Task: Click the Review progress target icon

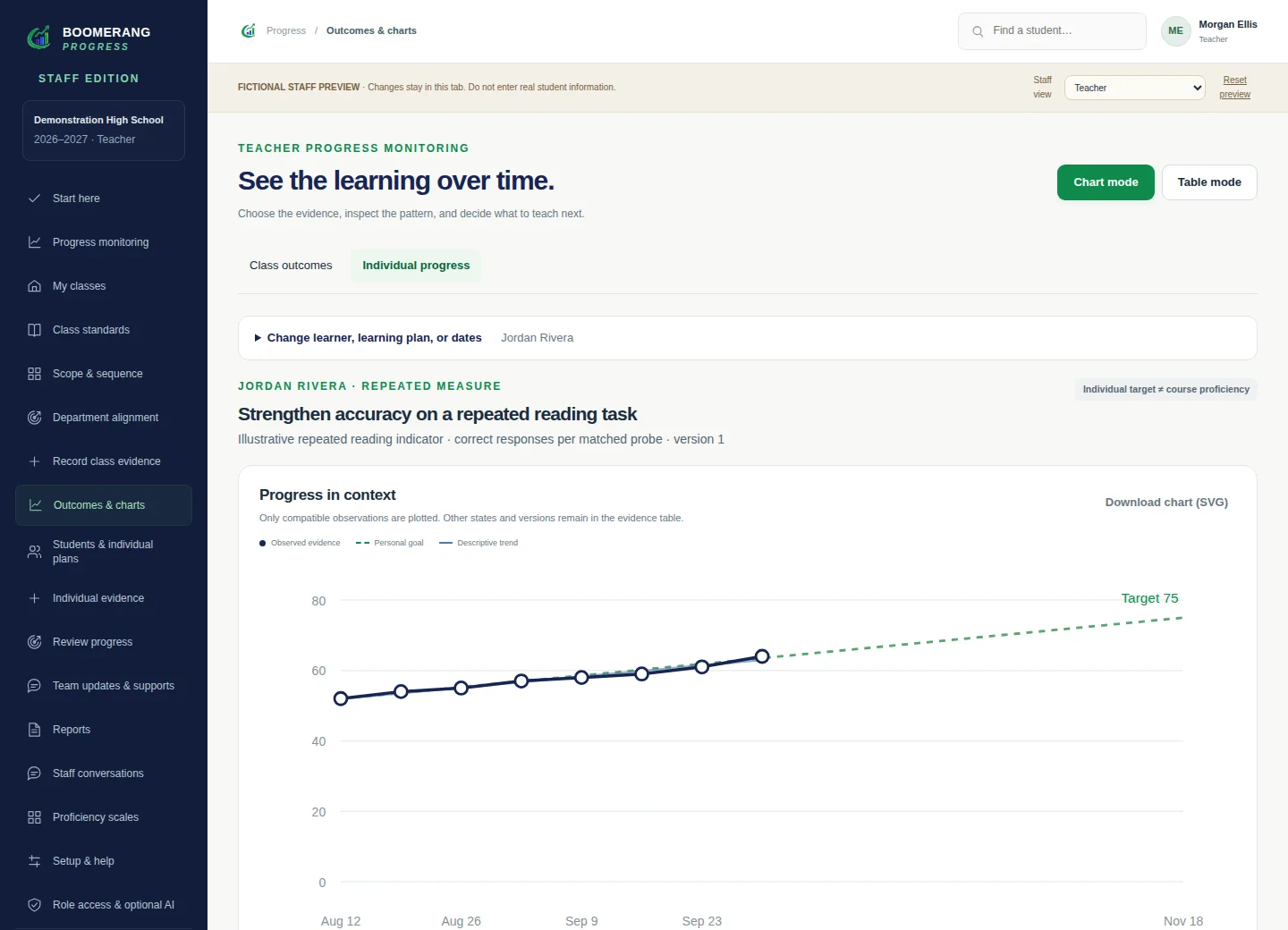Action: point(34,642)
